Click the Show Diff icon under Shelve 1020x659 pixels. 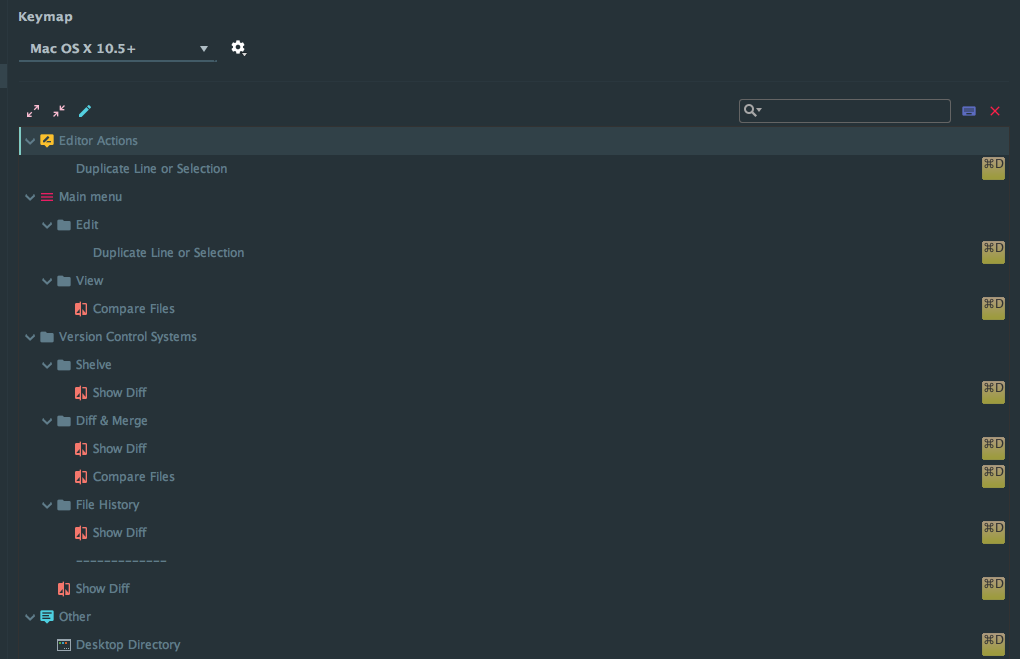click(x=81, y=392)
